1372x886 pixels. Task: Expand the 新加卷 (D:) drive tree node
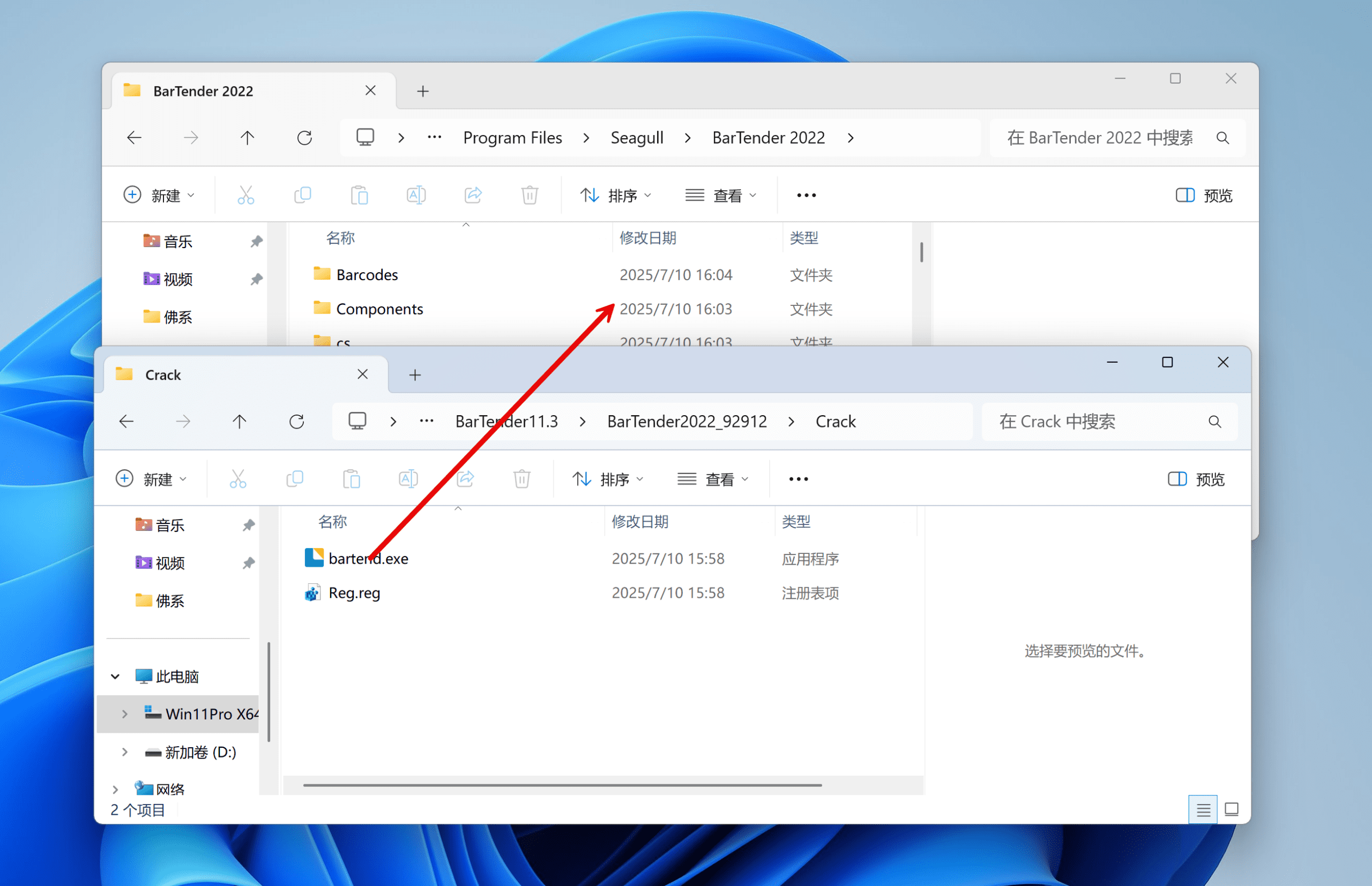[x=124, y=752]
